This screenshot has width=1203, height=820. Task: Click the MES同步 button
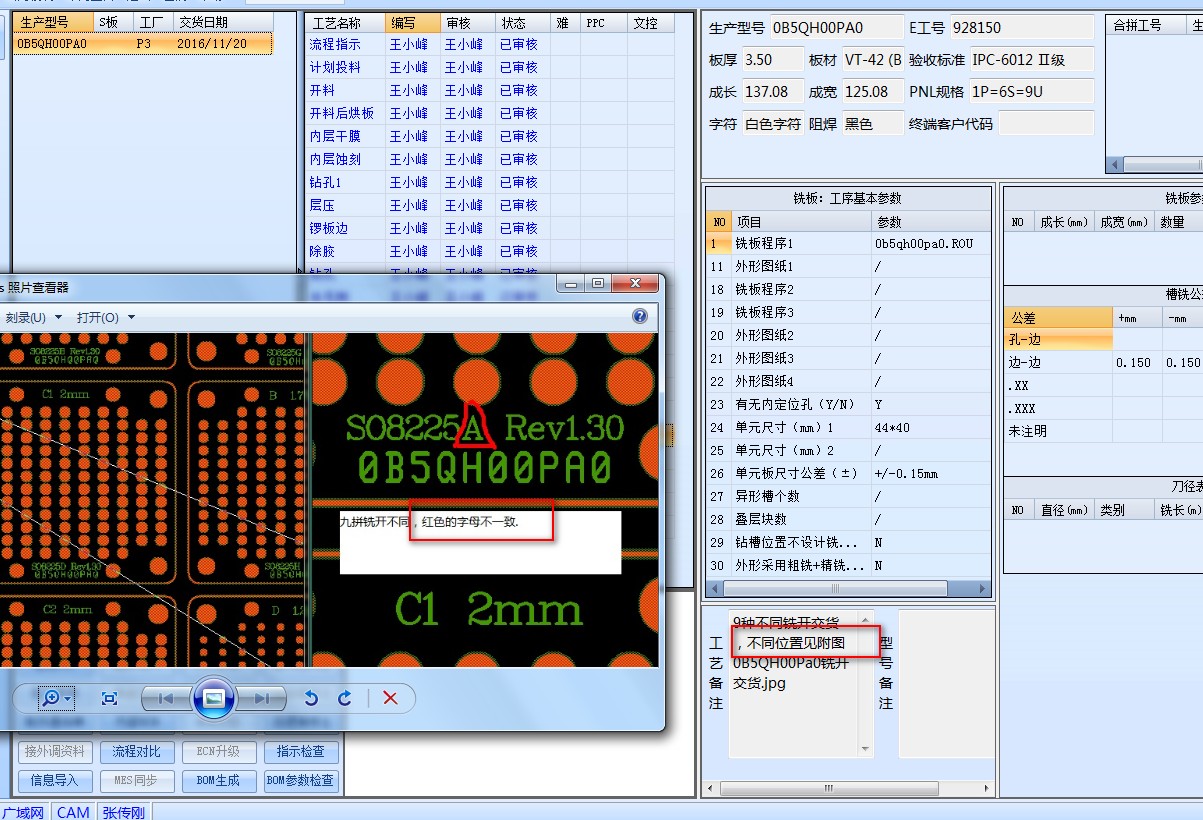coord(138,780)
